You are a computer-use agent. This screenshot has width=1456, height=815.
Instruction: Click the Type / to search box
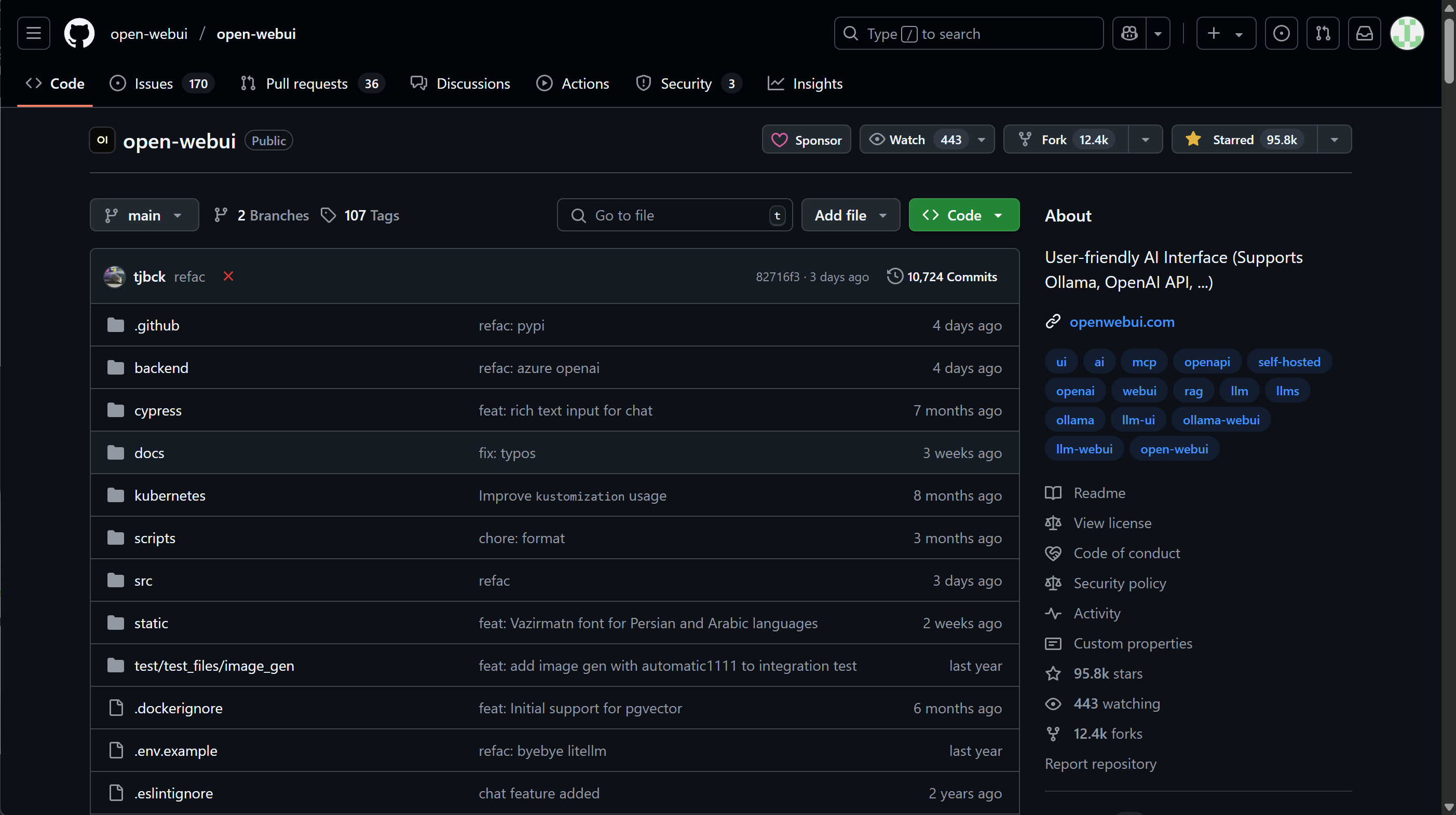(968, 33)
